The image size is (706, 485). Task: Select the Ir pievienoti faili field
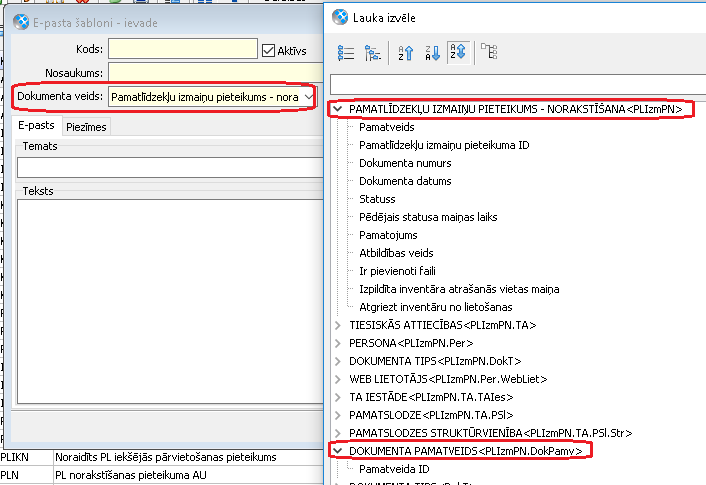(x=397, y=271)
